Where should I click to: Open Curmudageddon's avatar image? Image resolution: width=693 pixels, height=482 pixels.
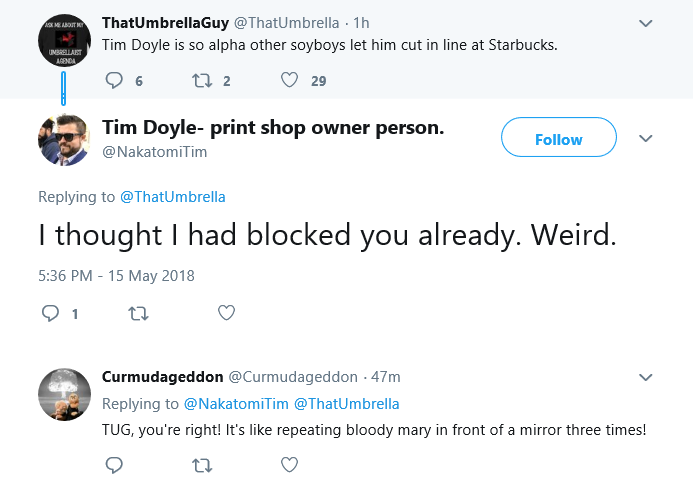click(x=65, y=394)
